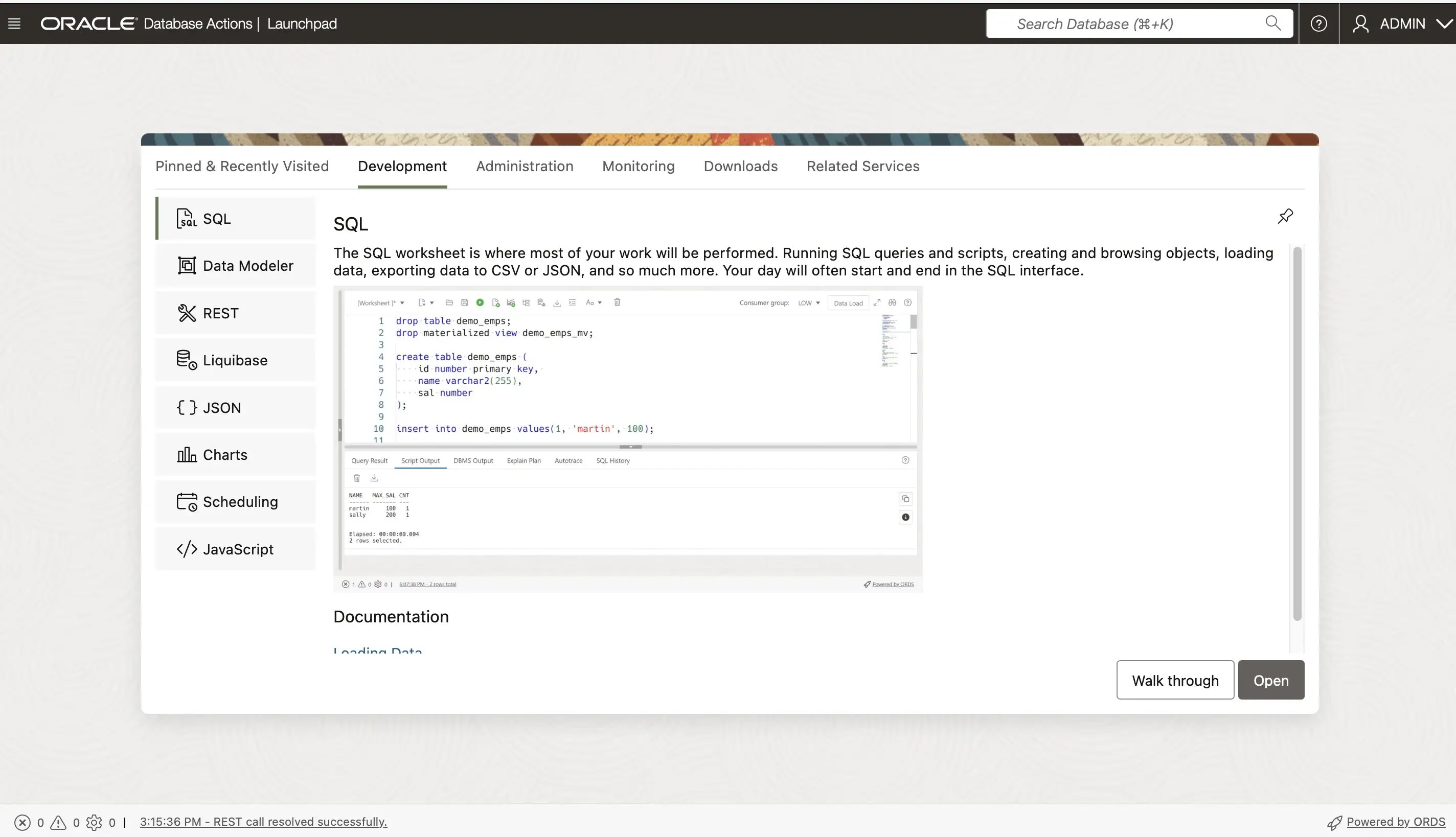Switch to the Pinned & Recently Visited tab
The height and width of the screenshot is (837, 1456).
pyautogui.click(x=241, y=166)
